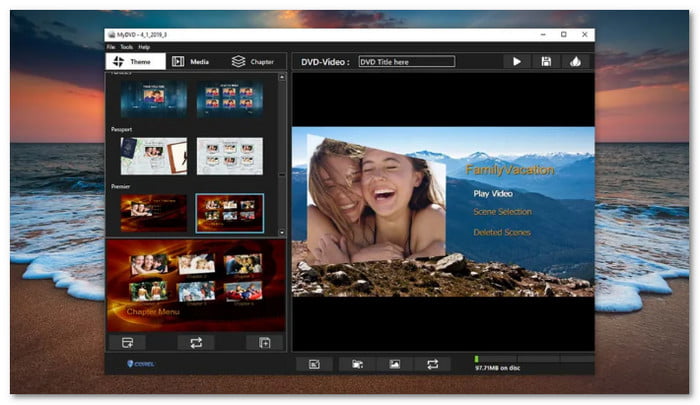Click the Burn disc flame icon
Screen dimensions: 700x405
tap(575, 62)
